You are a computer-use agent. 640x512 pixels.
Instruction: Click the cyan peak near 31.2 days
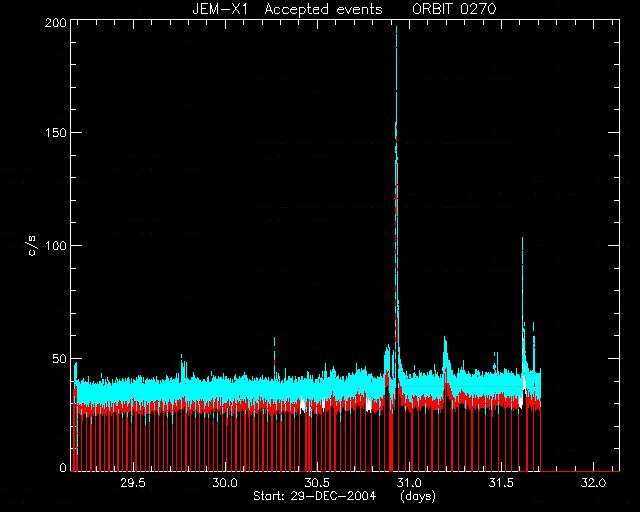click(x=445, y=341)
